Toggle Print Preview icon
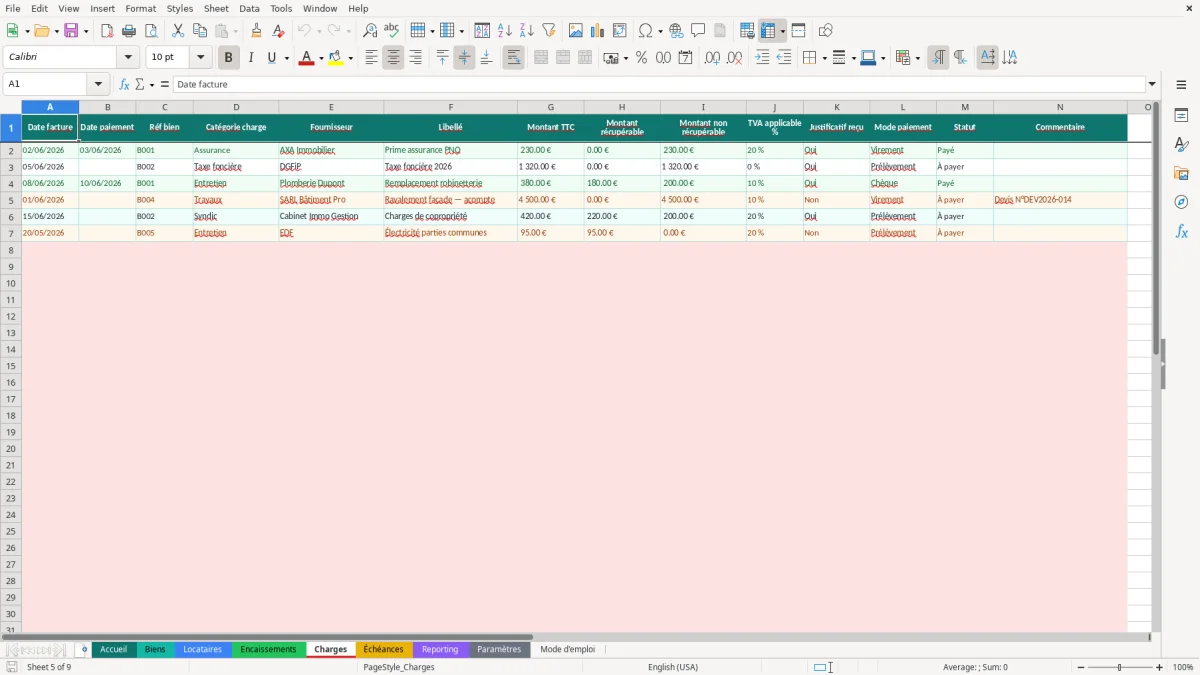The height and width of the screenshot is (675, 1200). 151,31
